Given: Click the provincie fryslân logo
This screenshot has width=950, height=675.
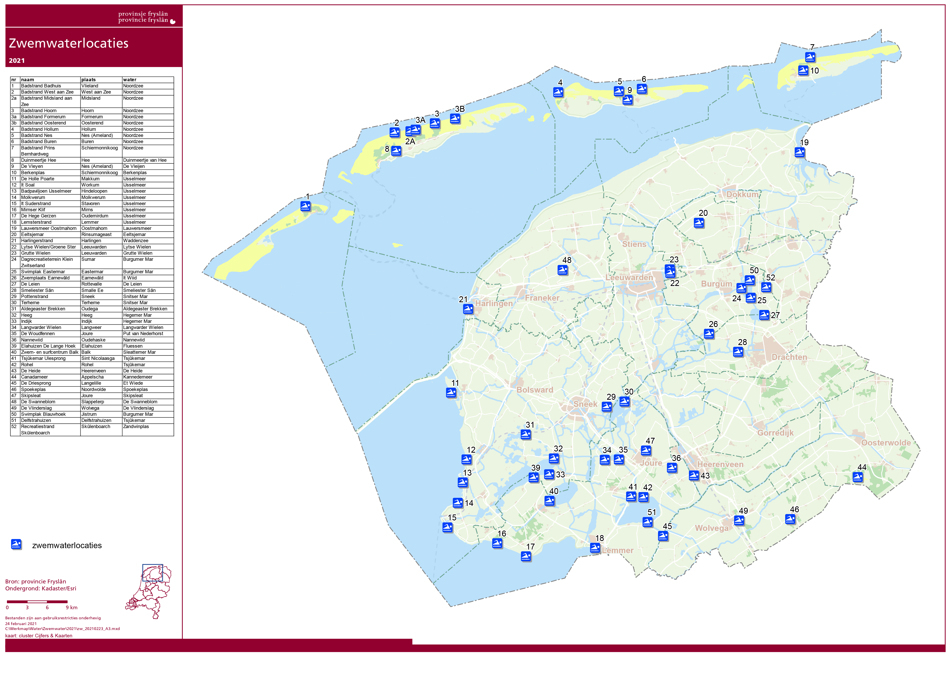Looking at the screenshot, I should [146, 17].
